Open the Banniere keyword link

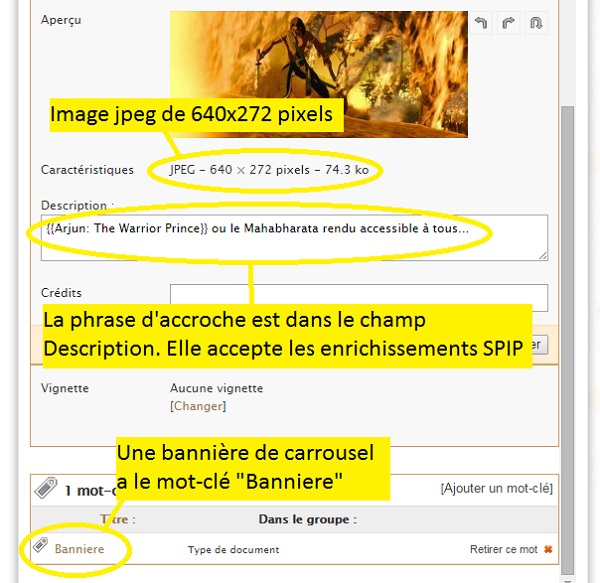click(x=79, y=549)
